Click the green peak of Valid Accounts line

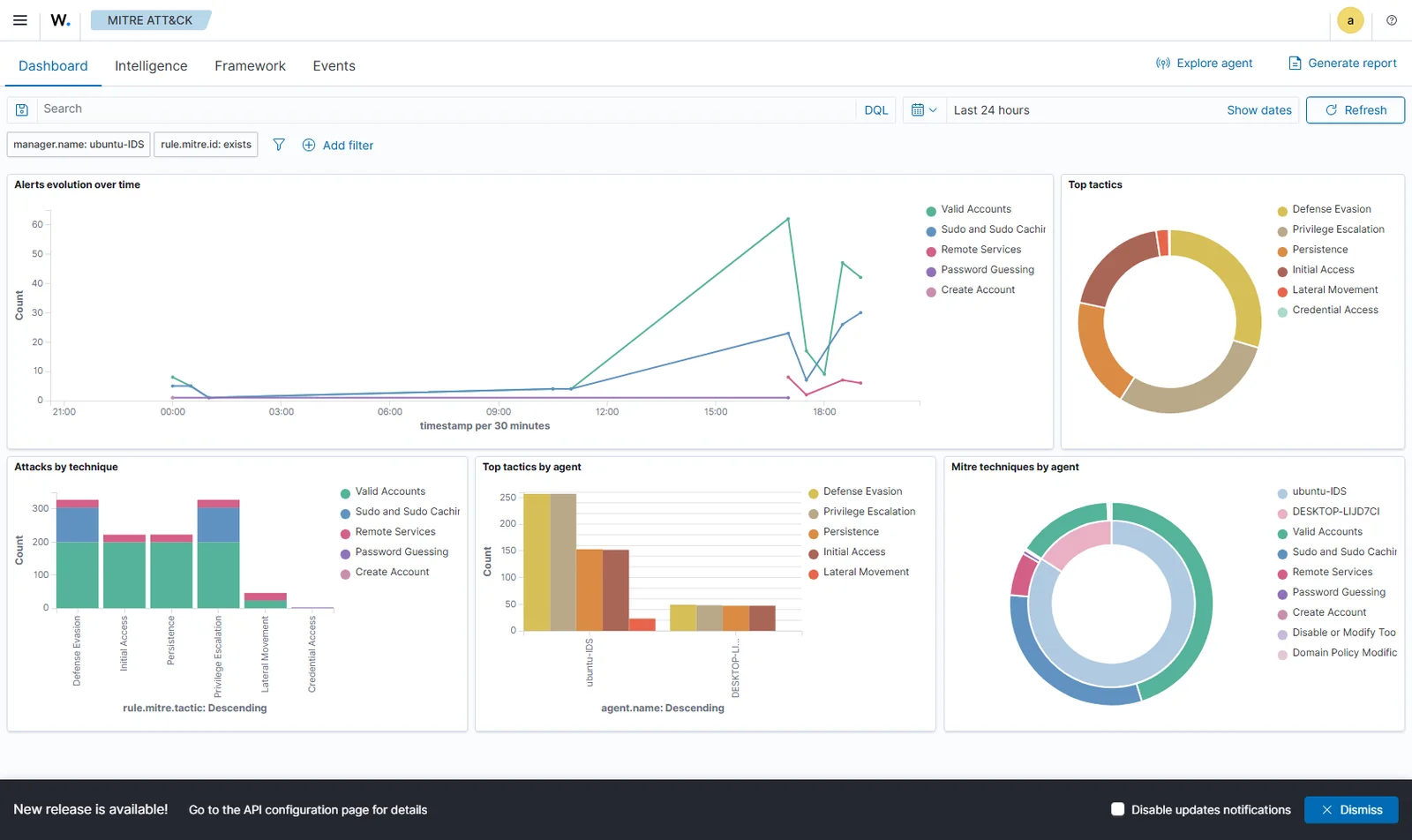788,219
